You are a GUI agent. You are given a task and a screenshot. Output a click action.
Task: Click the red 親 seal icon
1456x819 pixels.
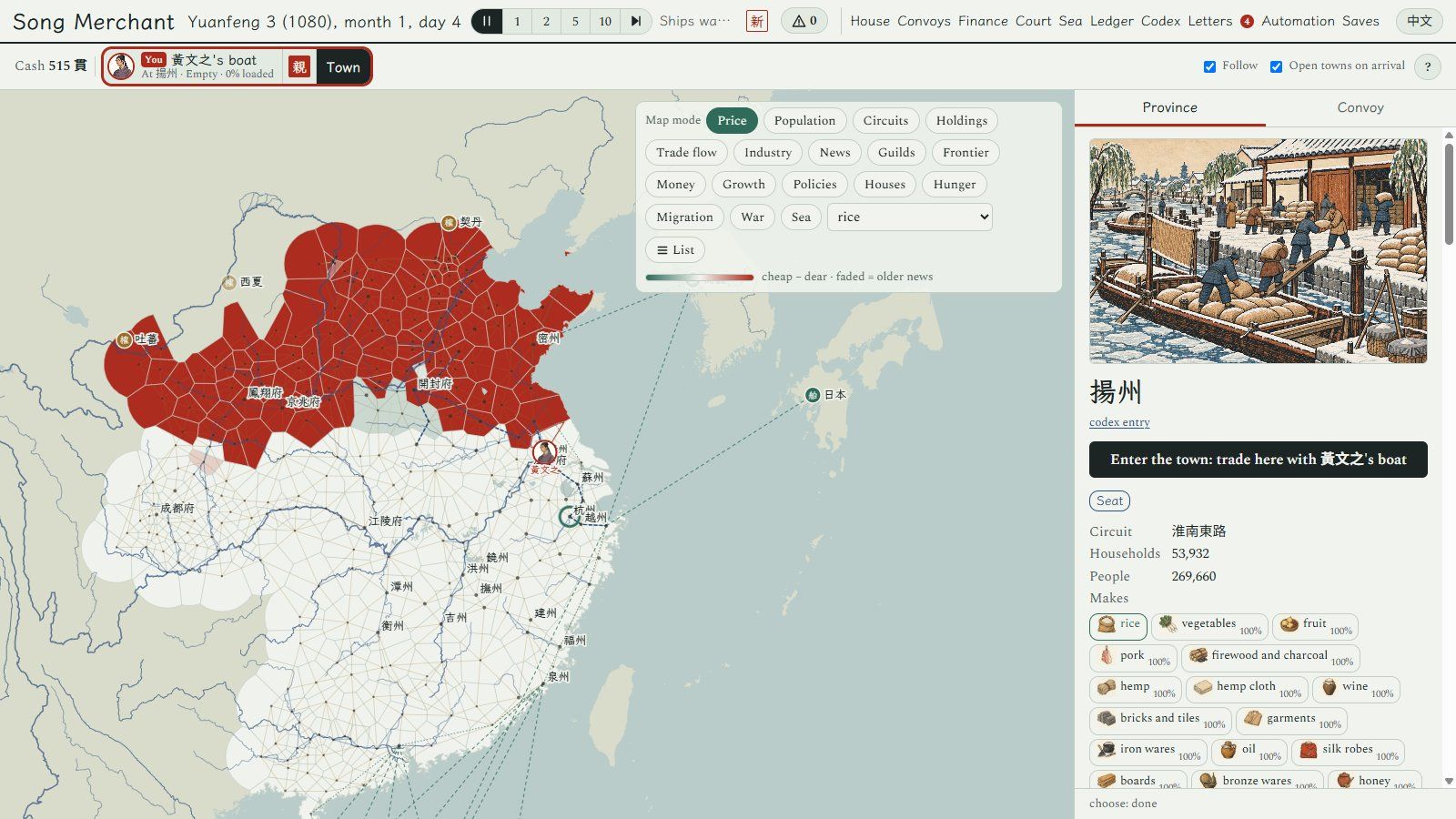[x=299, y=66]
